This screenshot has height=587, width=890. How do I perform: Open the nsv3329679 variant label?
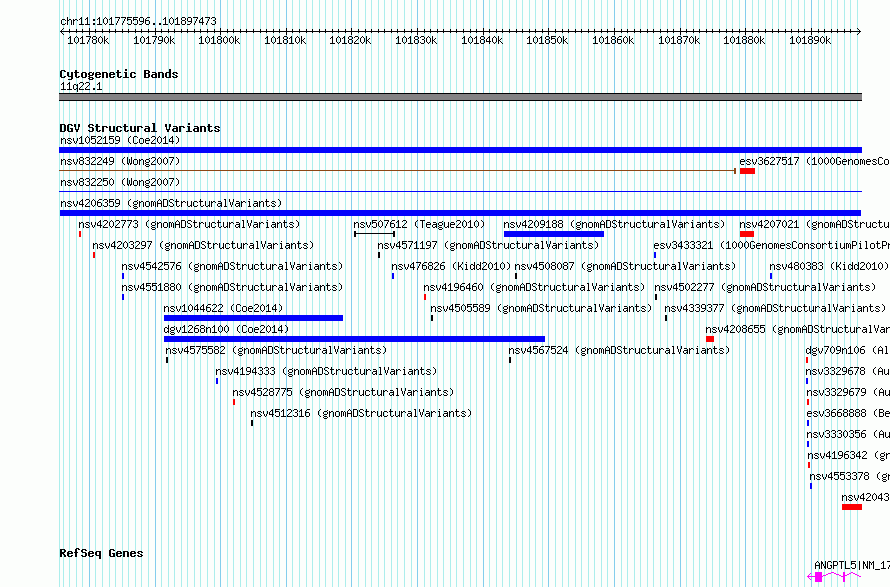(x=848, y=392)
